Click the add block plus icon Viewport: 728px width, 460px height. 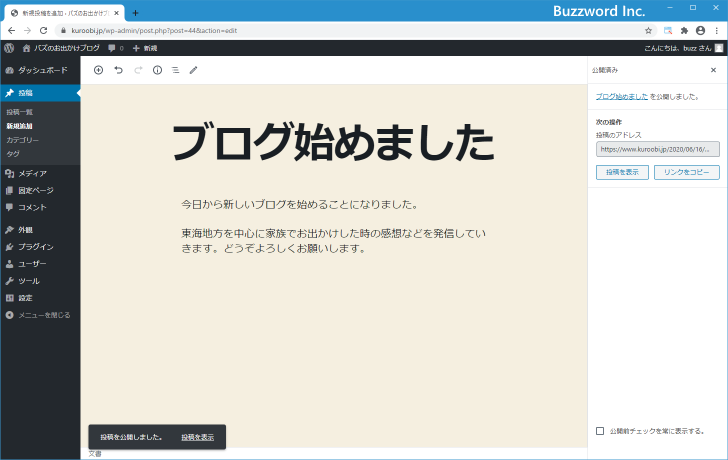click(98, 70)
